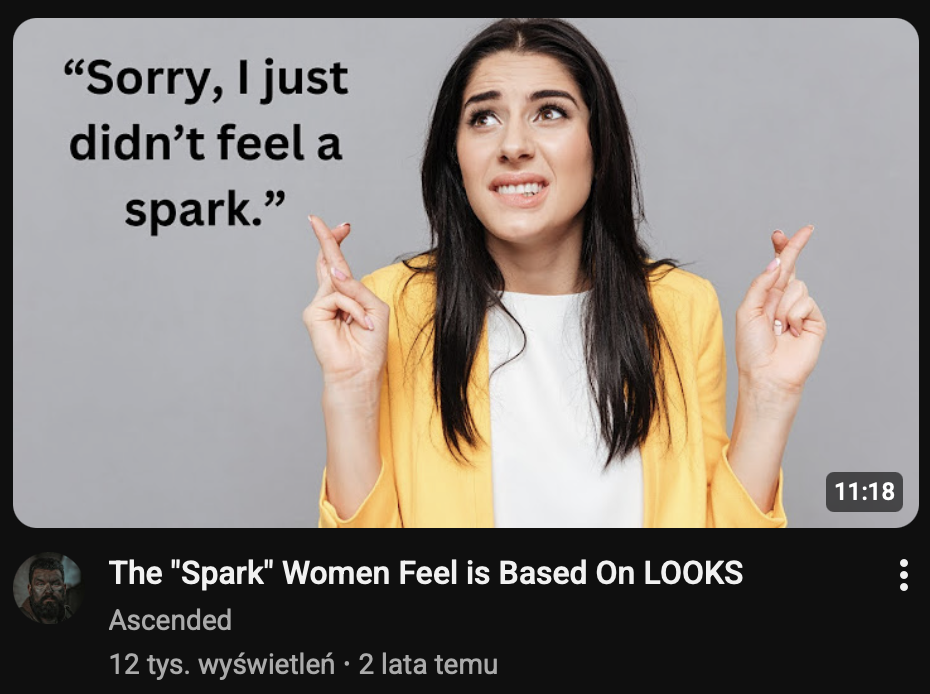Click the "Sorry, I just" thumbnail quote
The width and height of the screenshot is (930, 694).
click(x=206, y=79)
